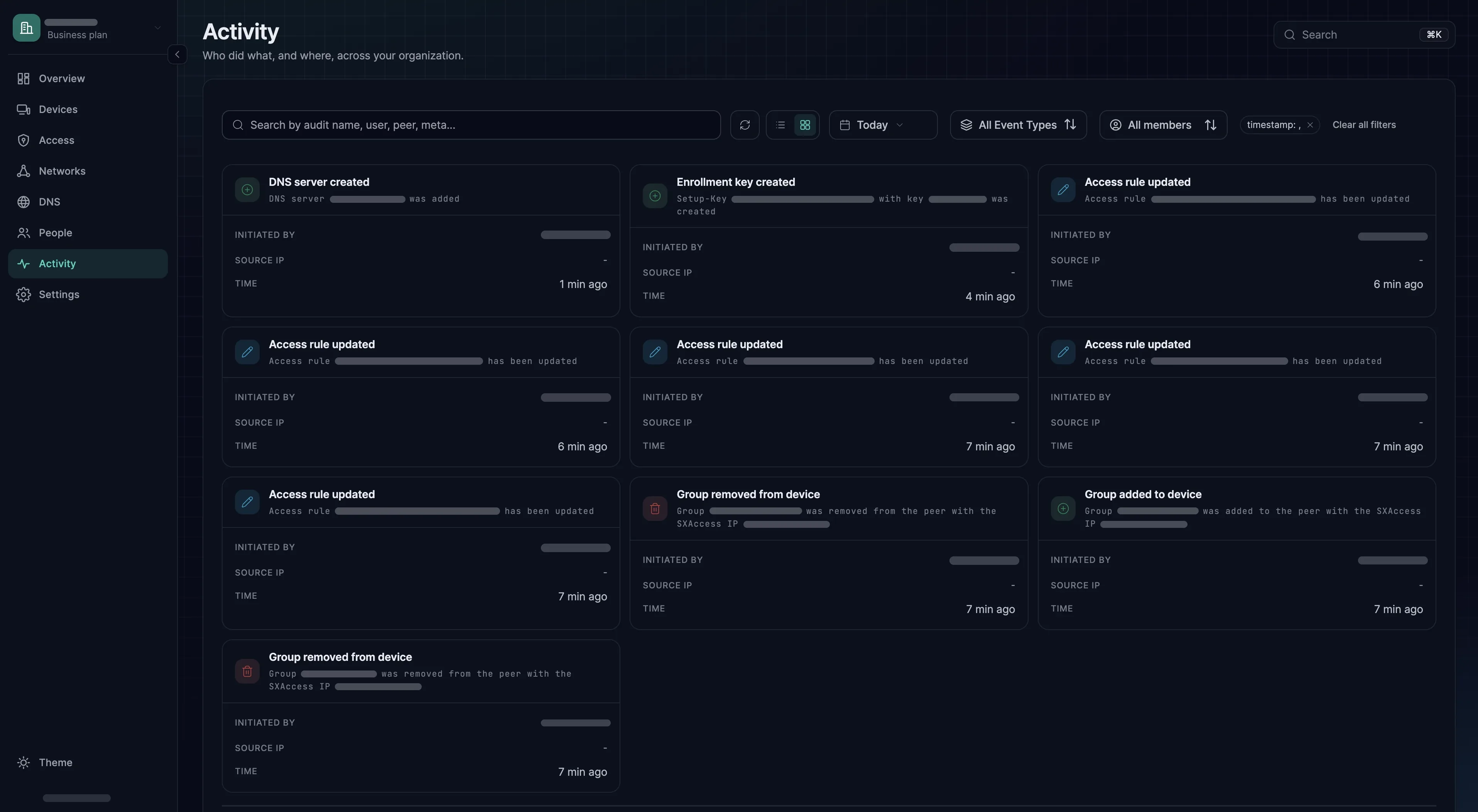Click the Group added to device title
Image resolution: width=1478 pixels, height=812 pixels.
[x=1143, y=494]
